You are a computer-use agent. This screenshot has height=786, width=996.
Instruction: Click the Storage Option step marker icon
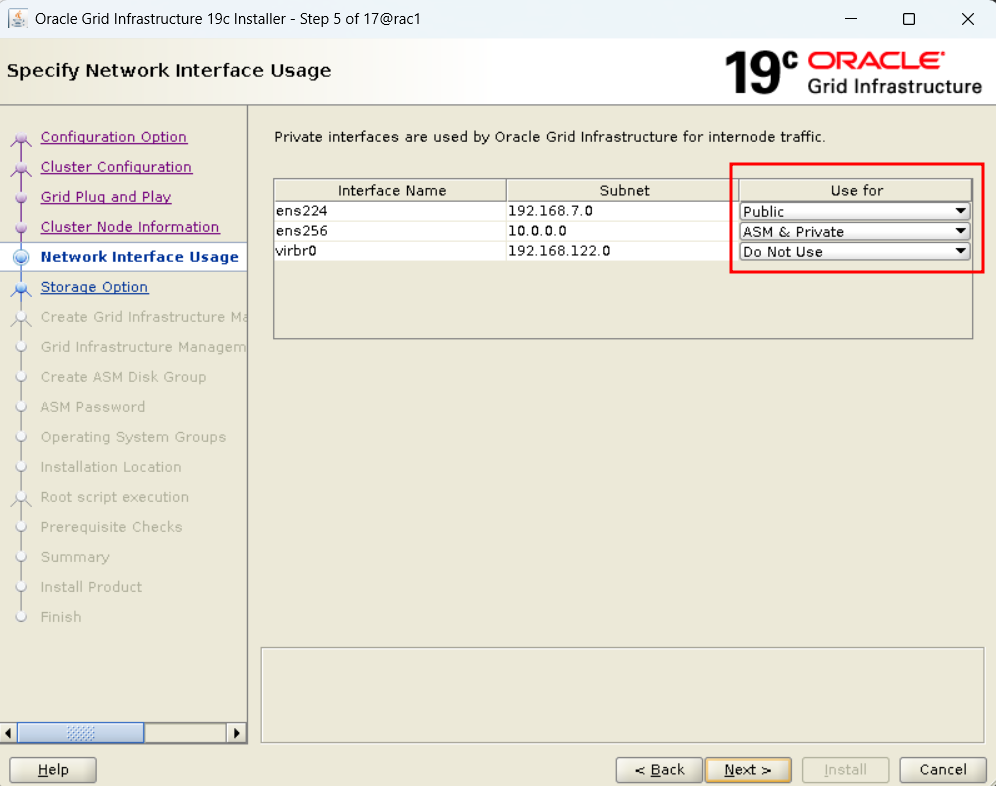[x=21, y=288]
